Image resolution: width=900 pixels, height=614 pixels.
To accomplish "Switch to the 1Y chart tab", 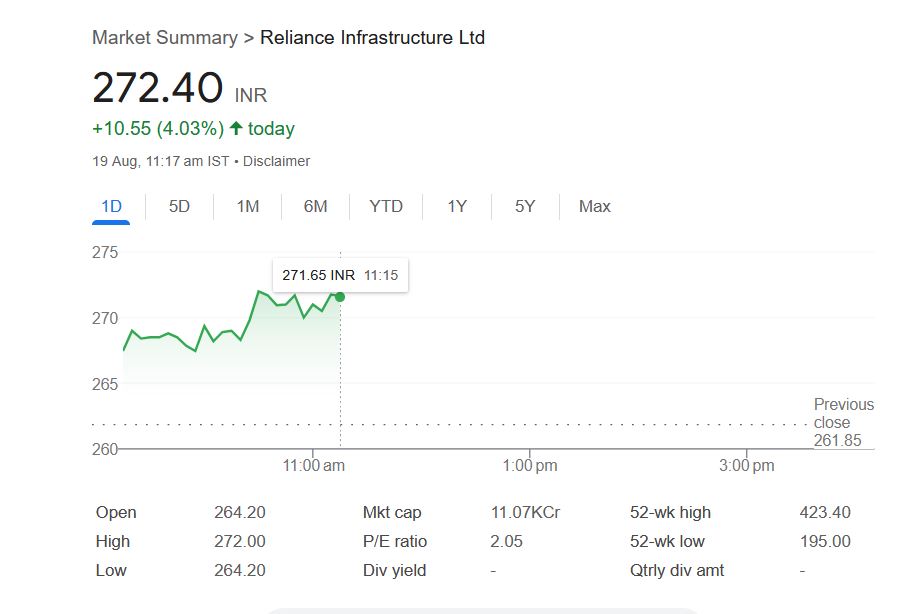I will point(457,206).
